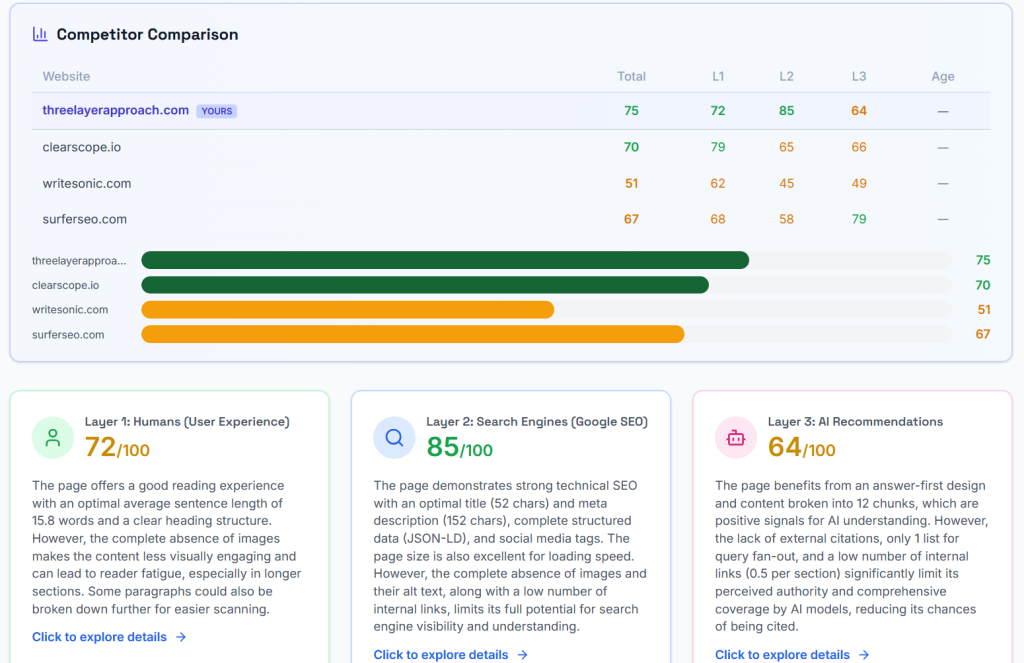The height and width of the screenshot is (663, 1024).
Task: Click the Layer 2 85/100 score
Action: coord(459,447)
